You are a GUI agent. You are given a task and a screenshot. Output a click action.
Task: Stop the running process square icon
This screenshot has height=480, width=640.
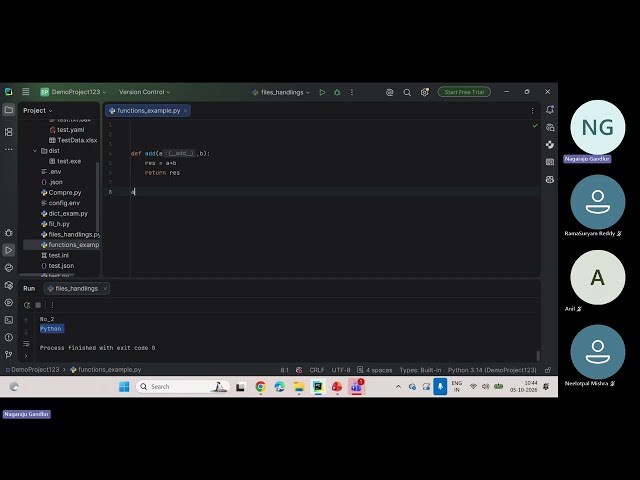point(38,305)
